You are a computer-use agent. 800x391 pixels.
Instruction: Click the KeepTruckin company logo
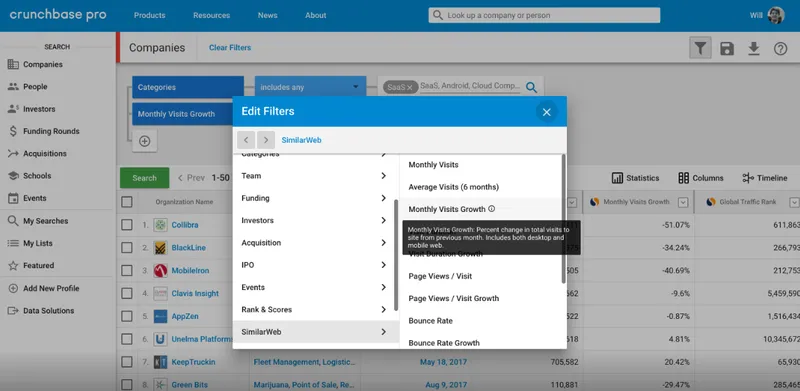[160, 362]
